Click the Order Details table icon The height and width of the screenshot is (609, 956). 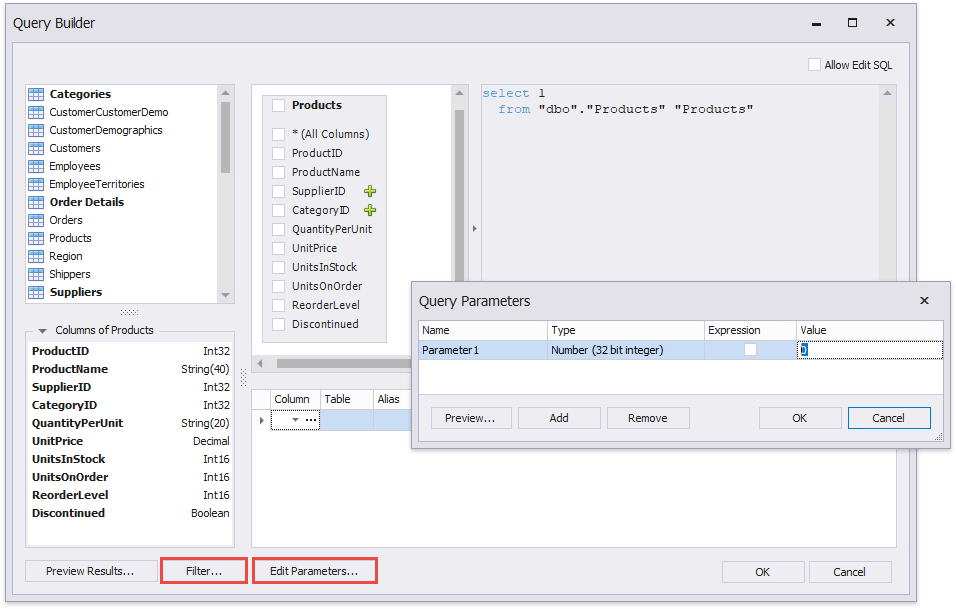(x=36, y=202)
